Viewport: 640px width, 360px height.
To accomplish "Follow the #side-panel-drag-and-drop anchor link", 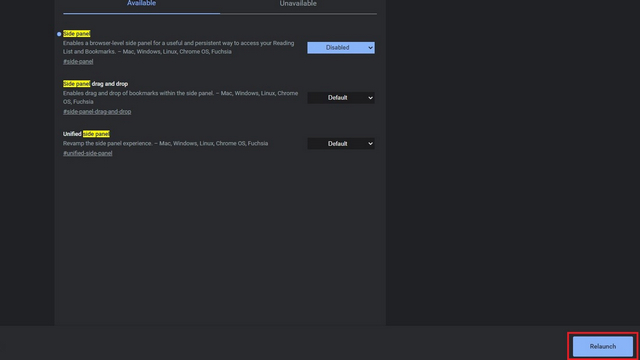I will point(97,112).
